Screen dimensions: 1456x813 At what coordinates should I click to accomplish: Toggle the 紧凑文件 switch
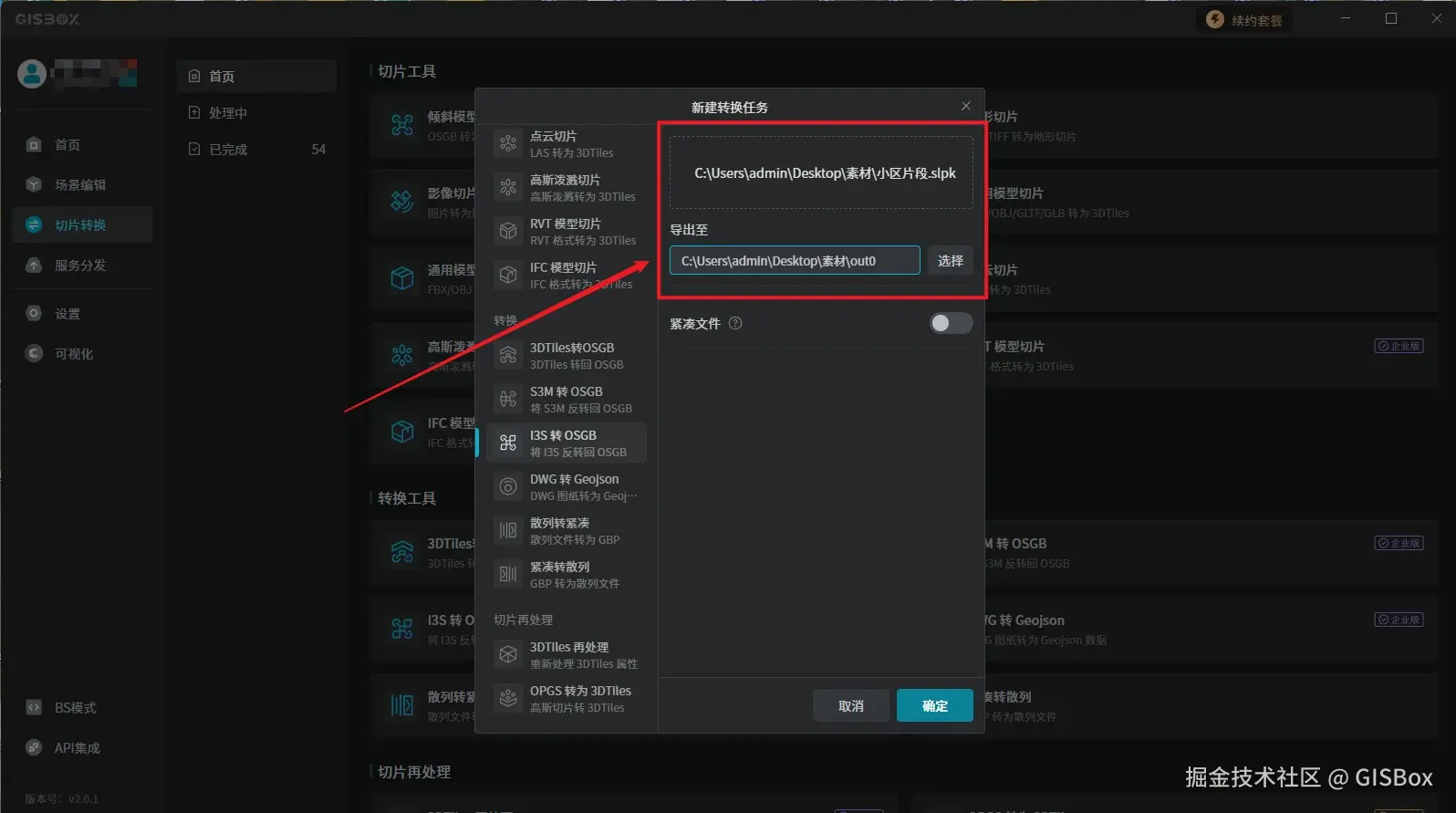coord(951,323)
